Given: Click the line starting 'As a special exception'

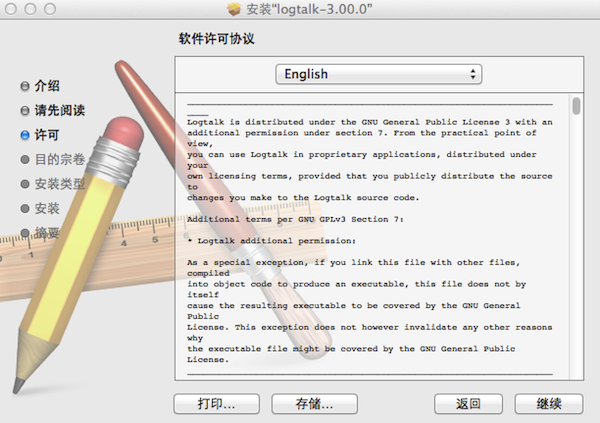Looking at the screenshot, I should [354, 263].
